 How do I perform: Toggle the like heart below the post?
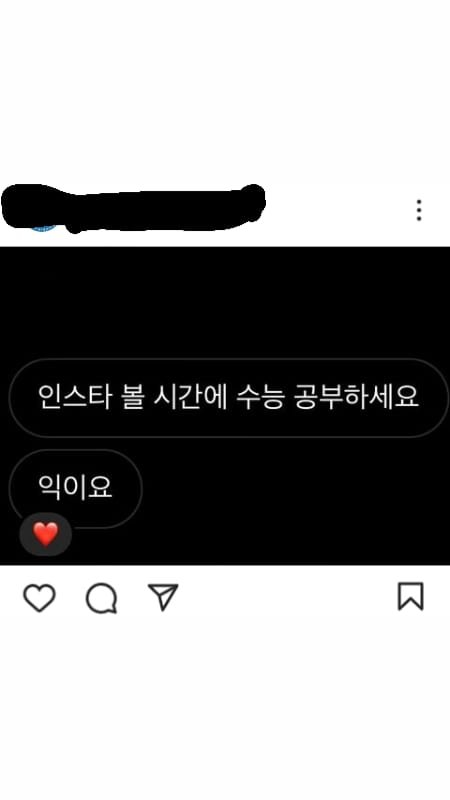pyautogui.click(x=39, y=598)
